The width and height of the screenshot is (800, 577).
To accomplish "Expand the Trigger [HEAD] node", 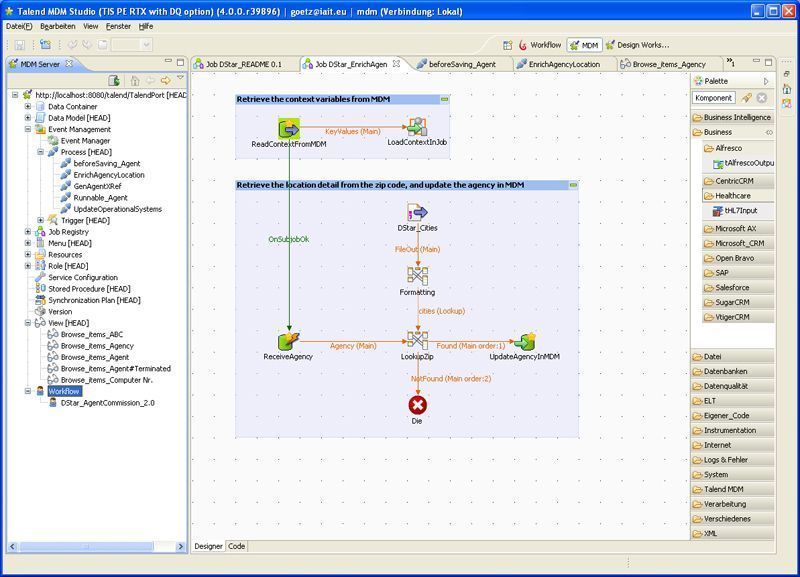I will click(41, 220).
